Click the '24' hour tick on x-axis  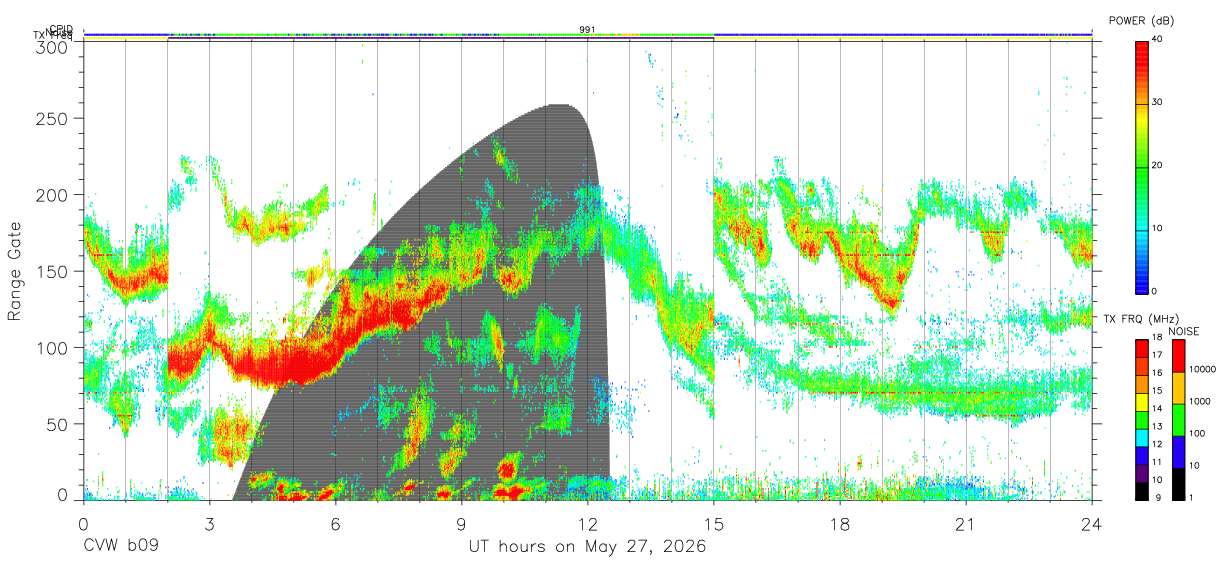pos(1092,524)
